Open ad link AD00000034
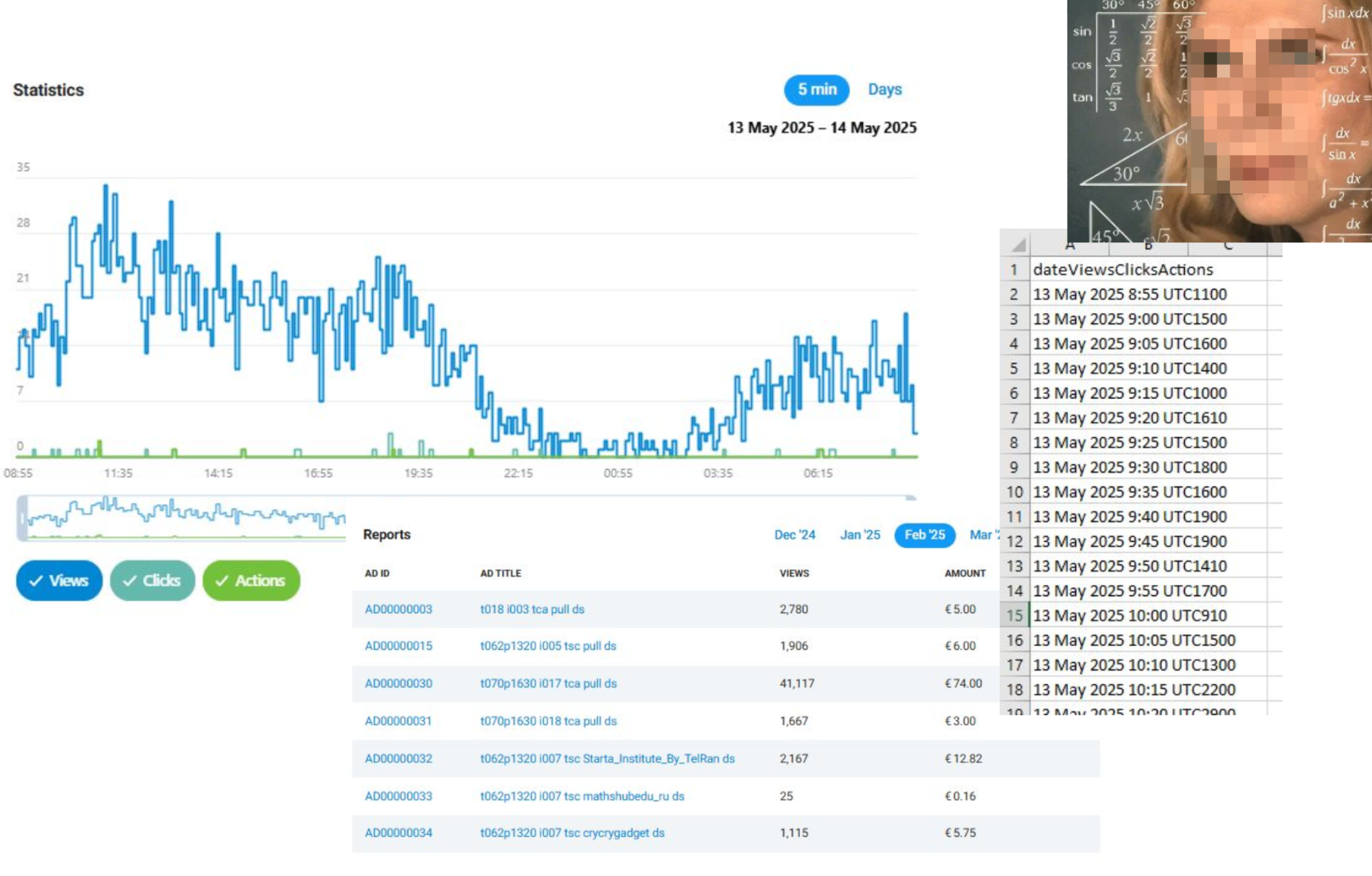1372x876 pixels. coord(398,833)
